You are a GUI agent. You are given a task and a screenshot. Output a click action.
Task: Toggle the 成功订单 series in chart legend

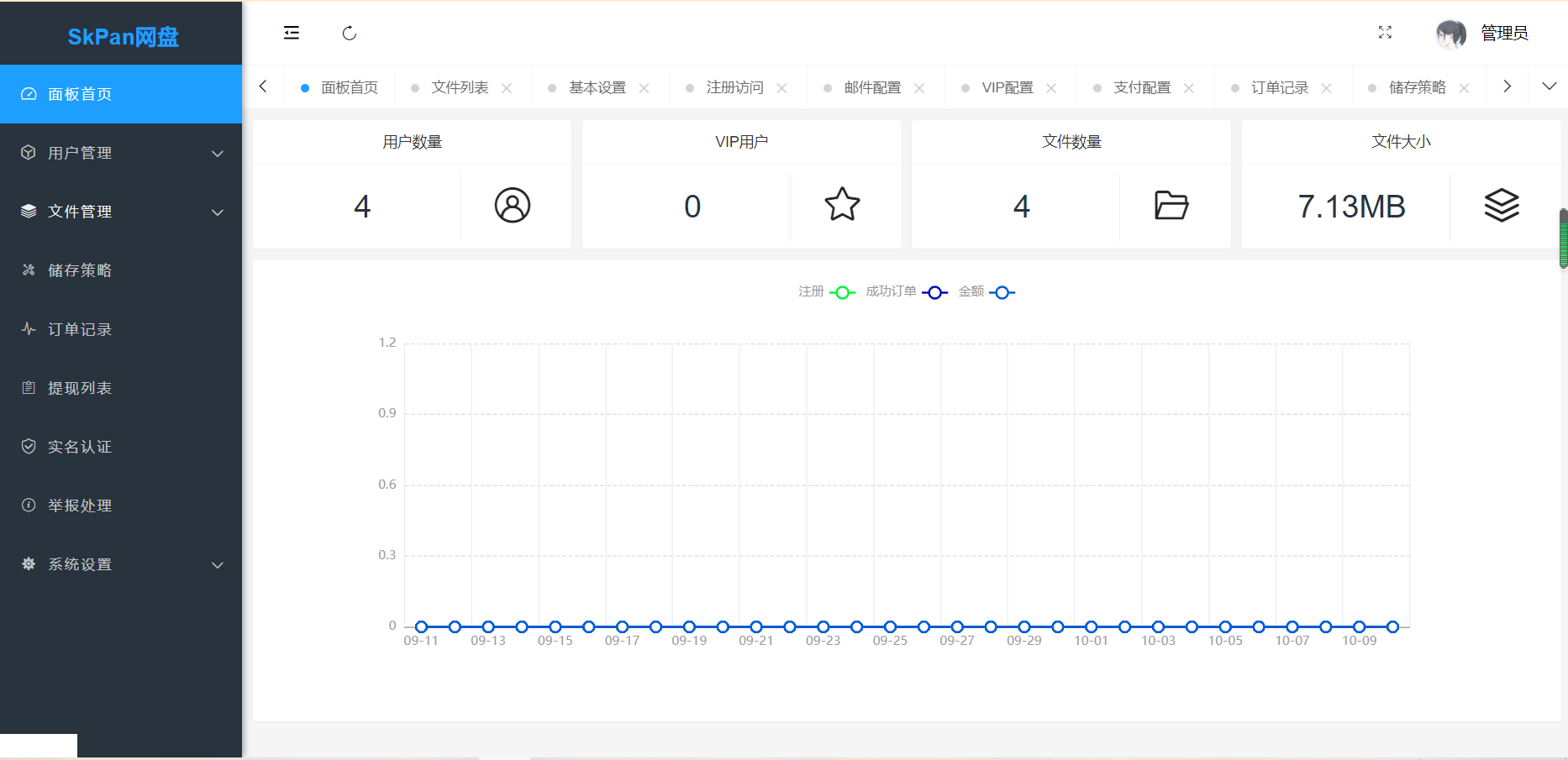point(906,292)
